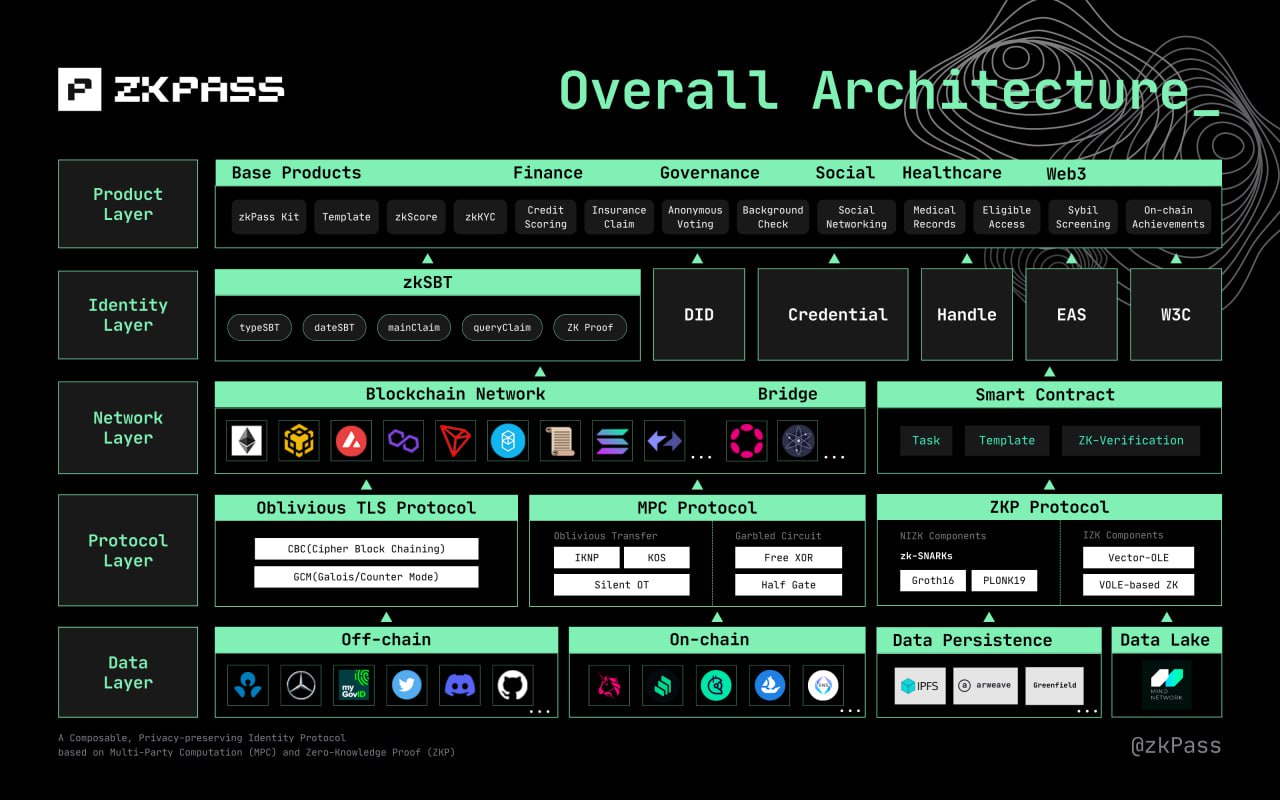Click the Ethereum logo icon

pyautogui.click(x=246, y=440)
